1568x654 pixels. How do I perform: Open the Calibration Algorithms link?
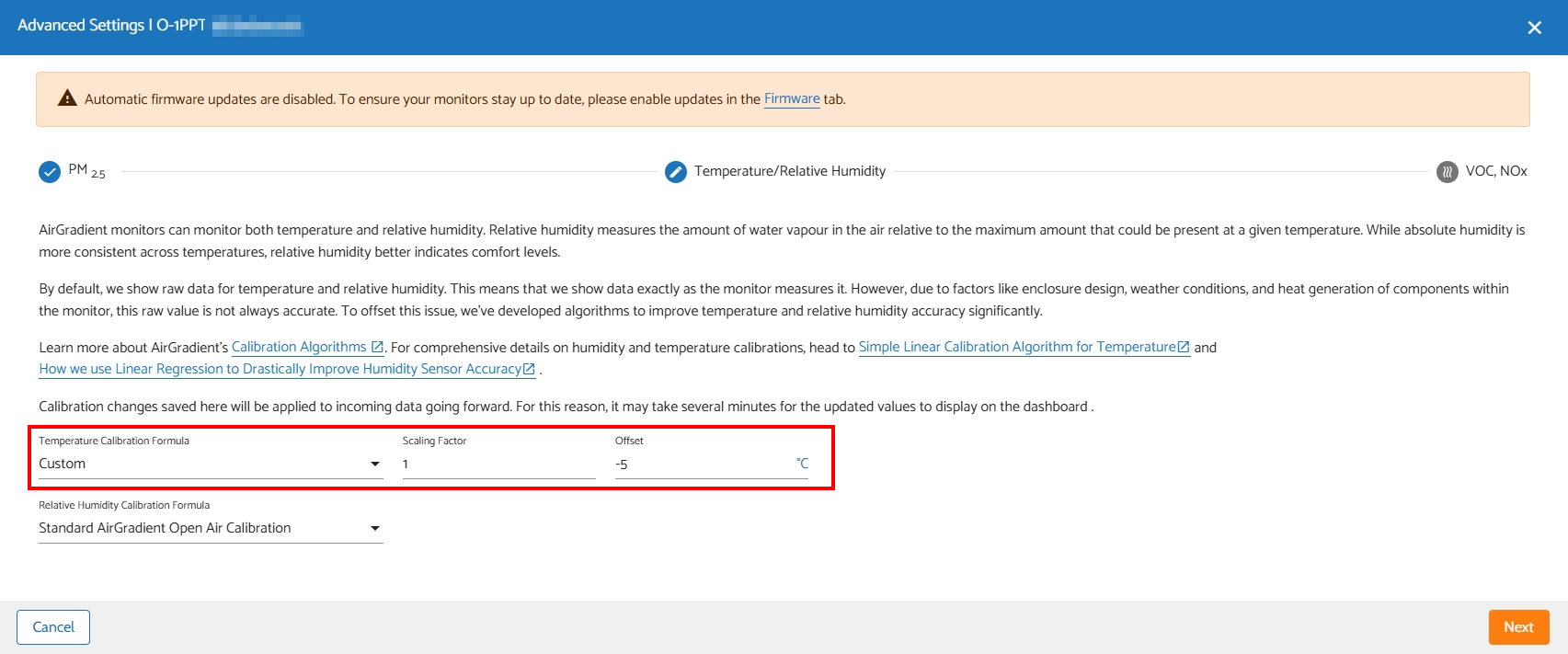click(x=299, y=347)
